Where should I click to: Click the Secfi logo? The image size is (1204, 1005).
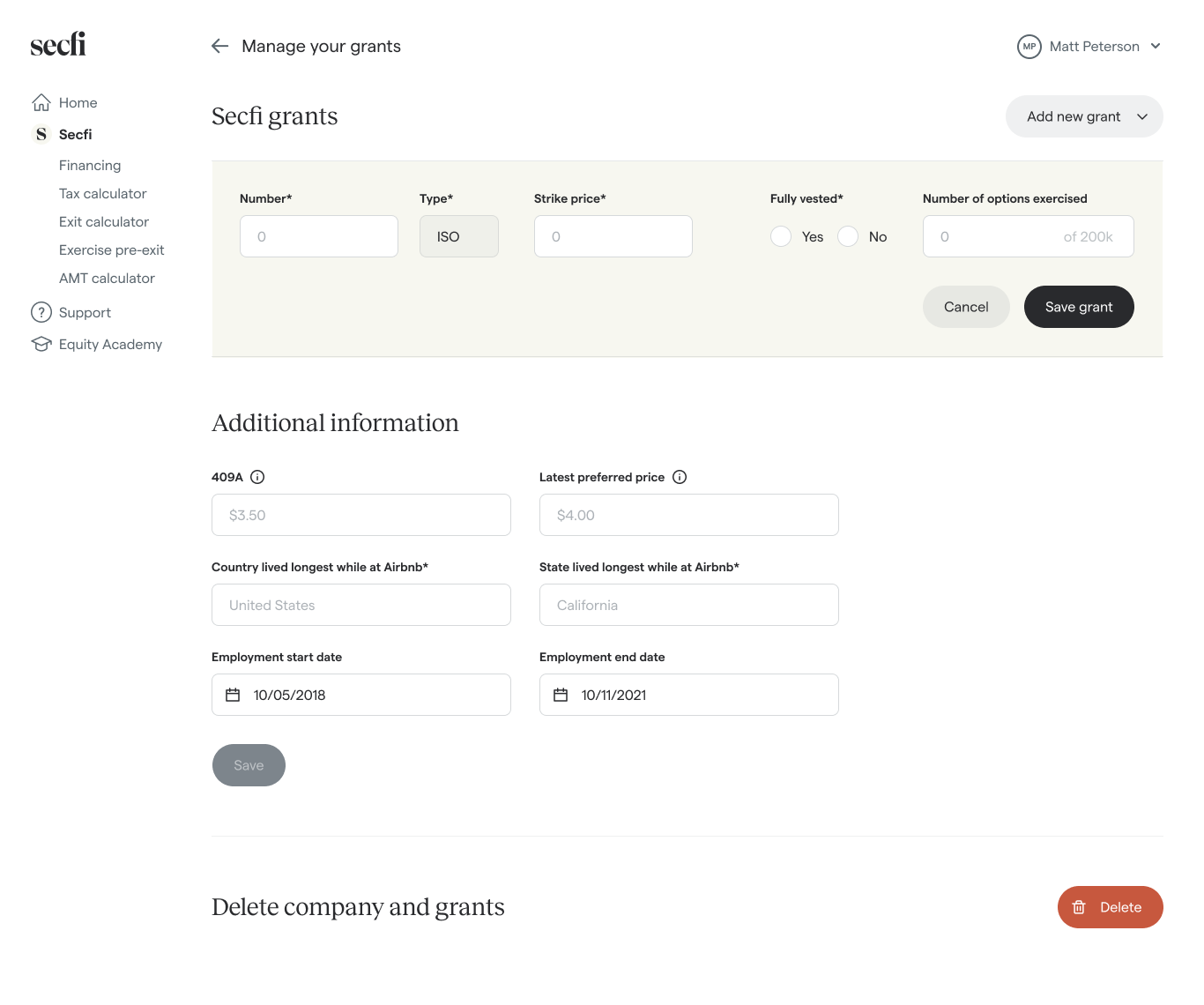[x=58, y=44]
